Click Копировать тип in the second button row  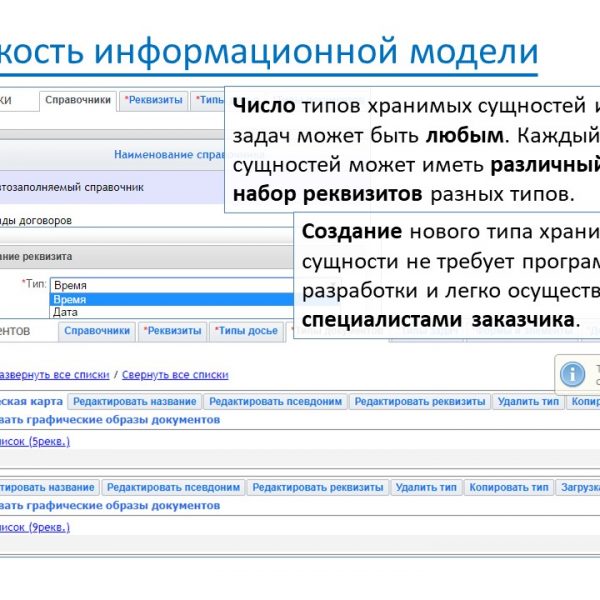[510, 487]
